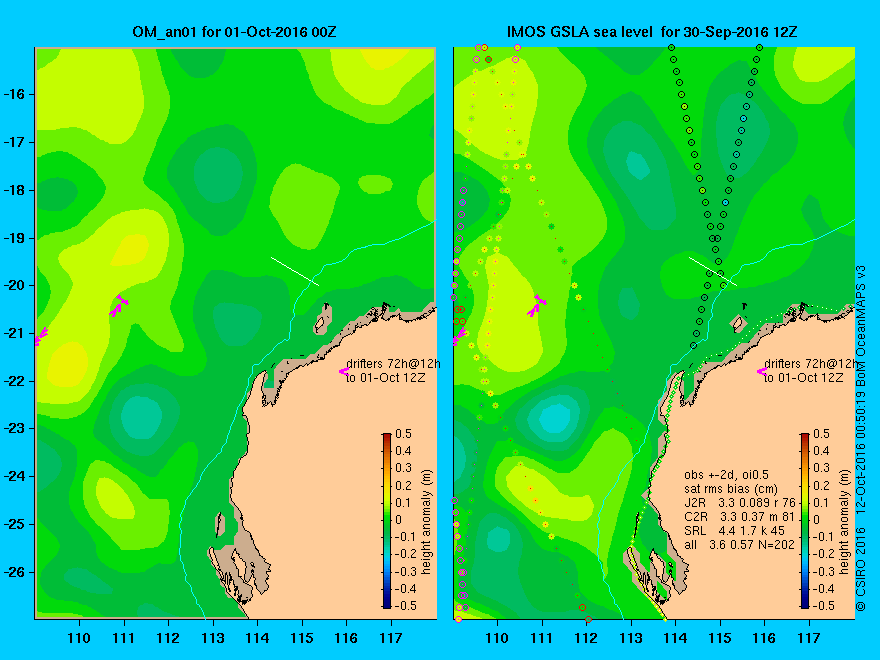Click the magenta drifter legend arrow in left map
This screenshot has width=880, height=660.
coord(344,371)
